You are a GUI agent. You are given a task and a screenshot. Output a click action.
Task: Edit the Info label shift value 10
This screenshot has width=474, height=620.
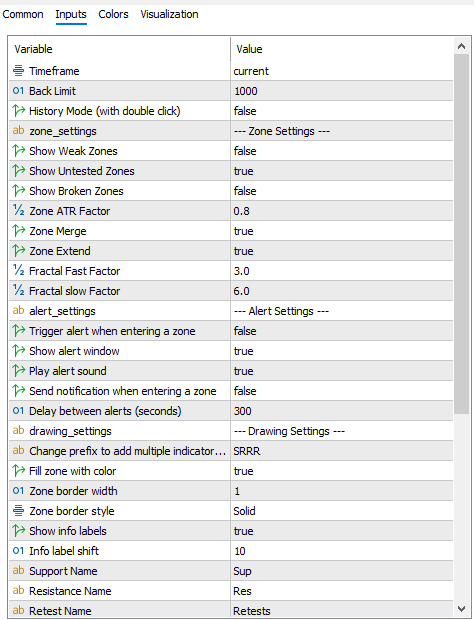[342, 550]
